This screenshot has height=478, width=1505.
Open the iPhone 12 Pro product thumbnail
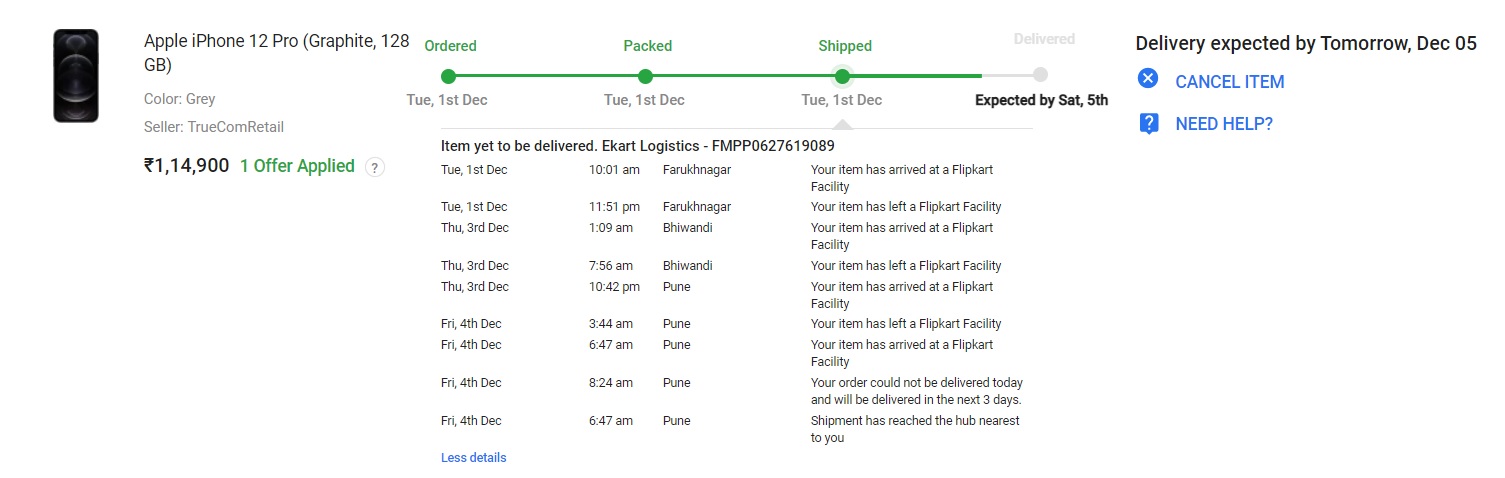pyautogui.click(x=76, y=76)
